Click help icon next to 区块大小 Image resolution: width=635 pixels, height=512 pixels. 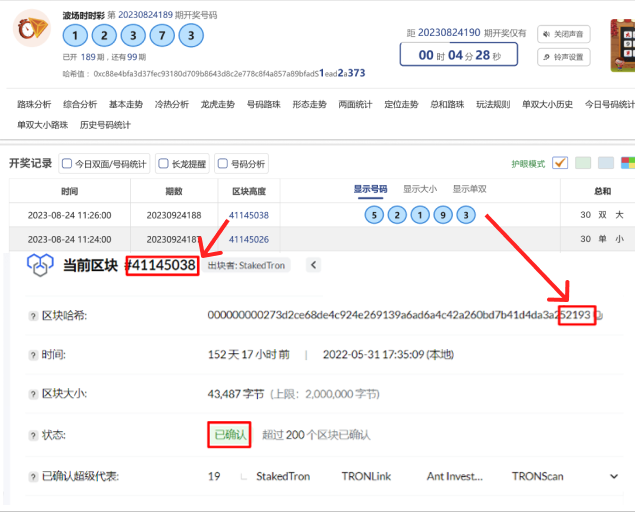(x=33, y=394)
